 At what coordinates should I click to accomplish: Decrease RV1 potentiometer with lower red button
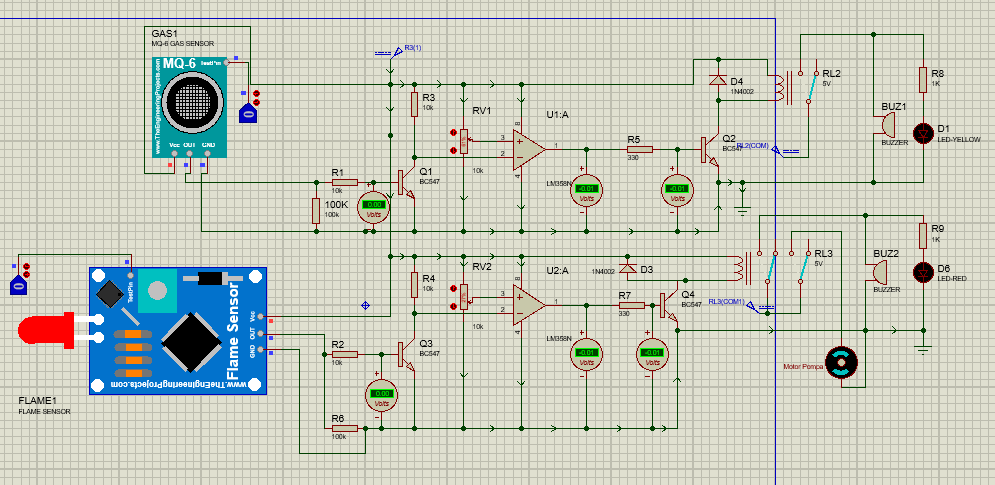454,150
